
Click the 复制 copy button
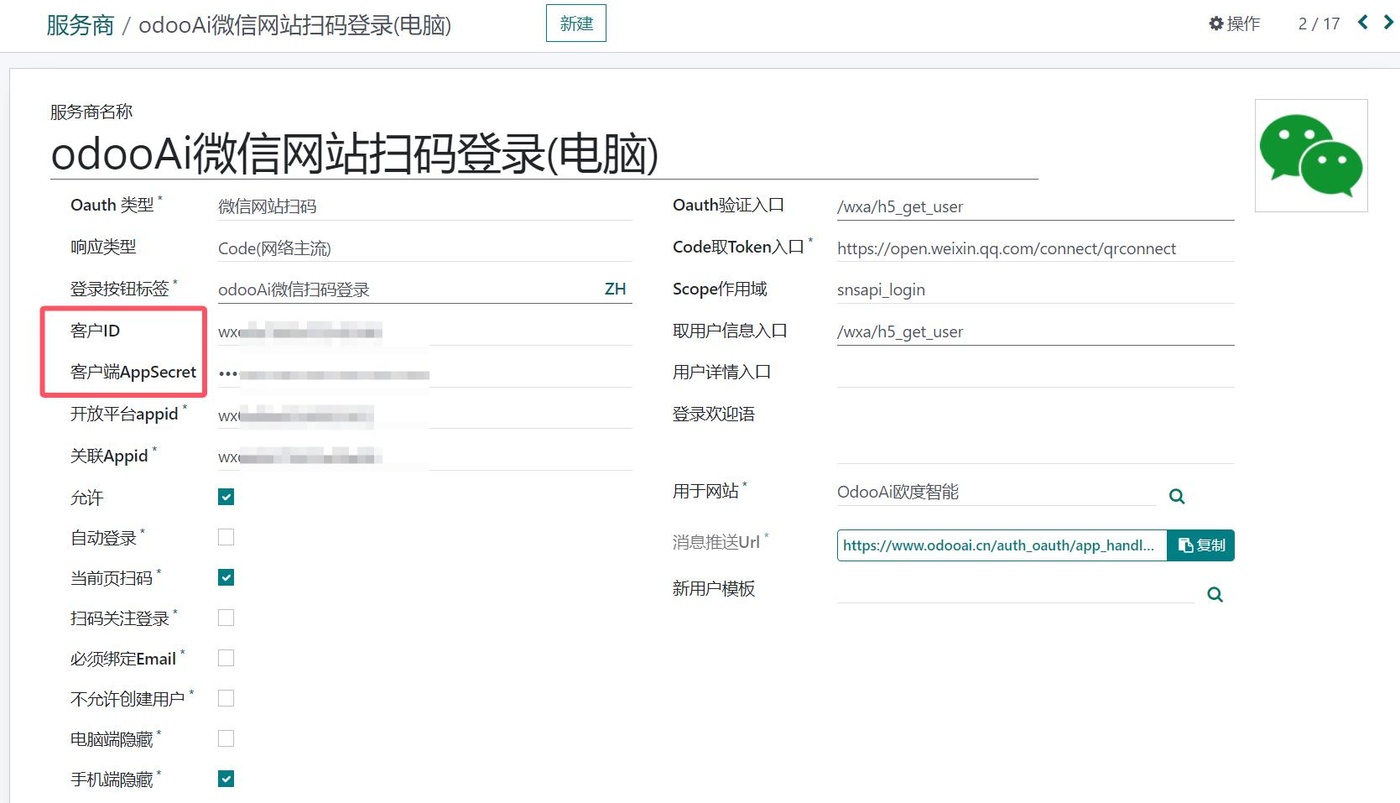(1201, 545)
